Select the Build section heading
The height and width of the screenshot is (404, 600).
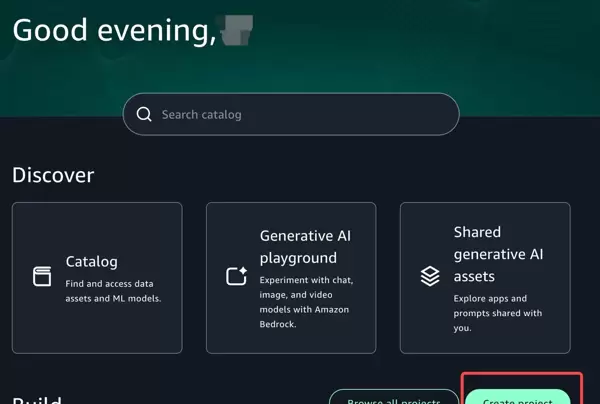coord(37,400)
